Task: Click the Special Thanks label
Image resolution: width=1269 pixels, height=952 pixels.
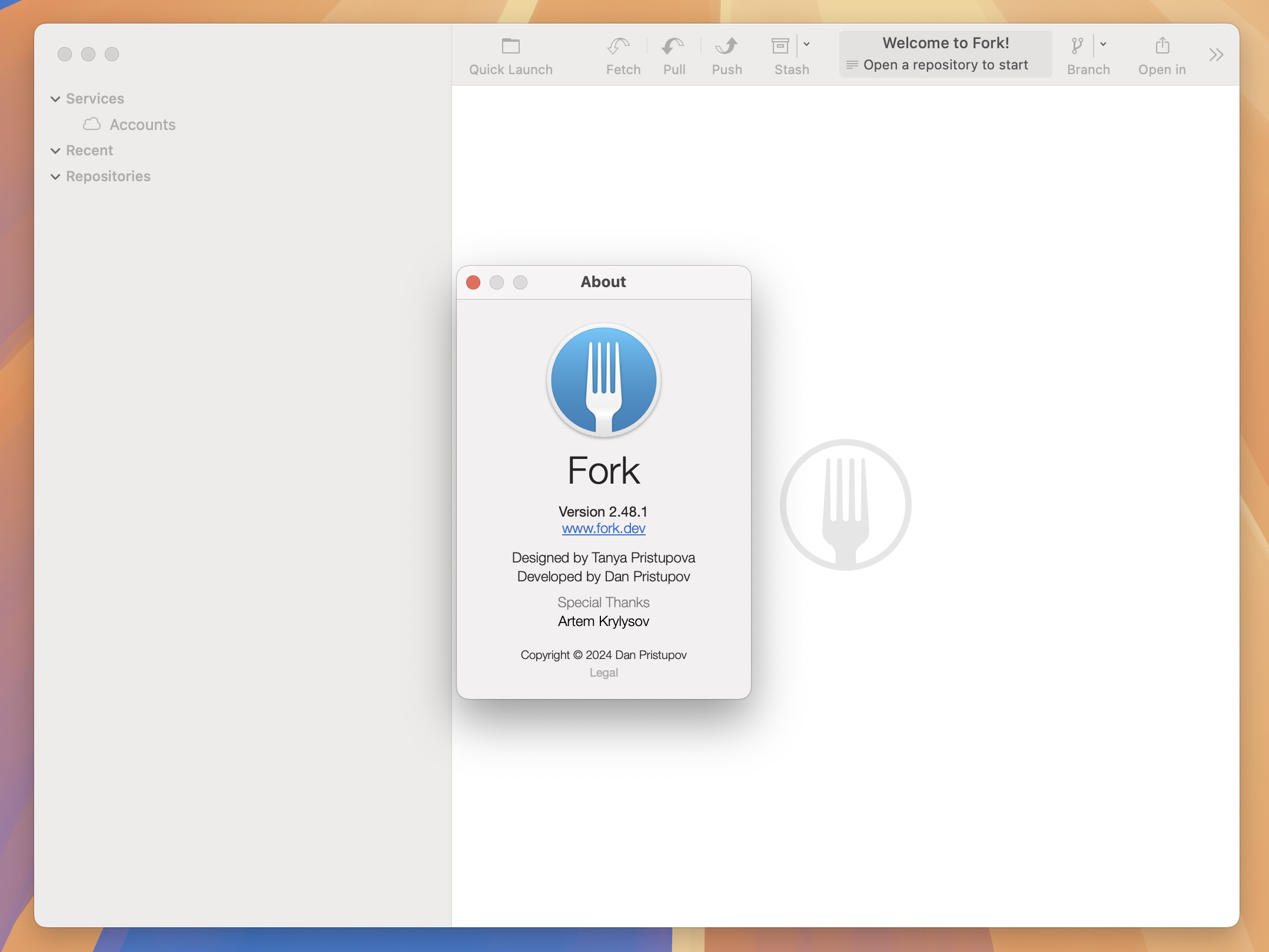Action: pos(603,601)
